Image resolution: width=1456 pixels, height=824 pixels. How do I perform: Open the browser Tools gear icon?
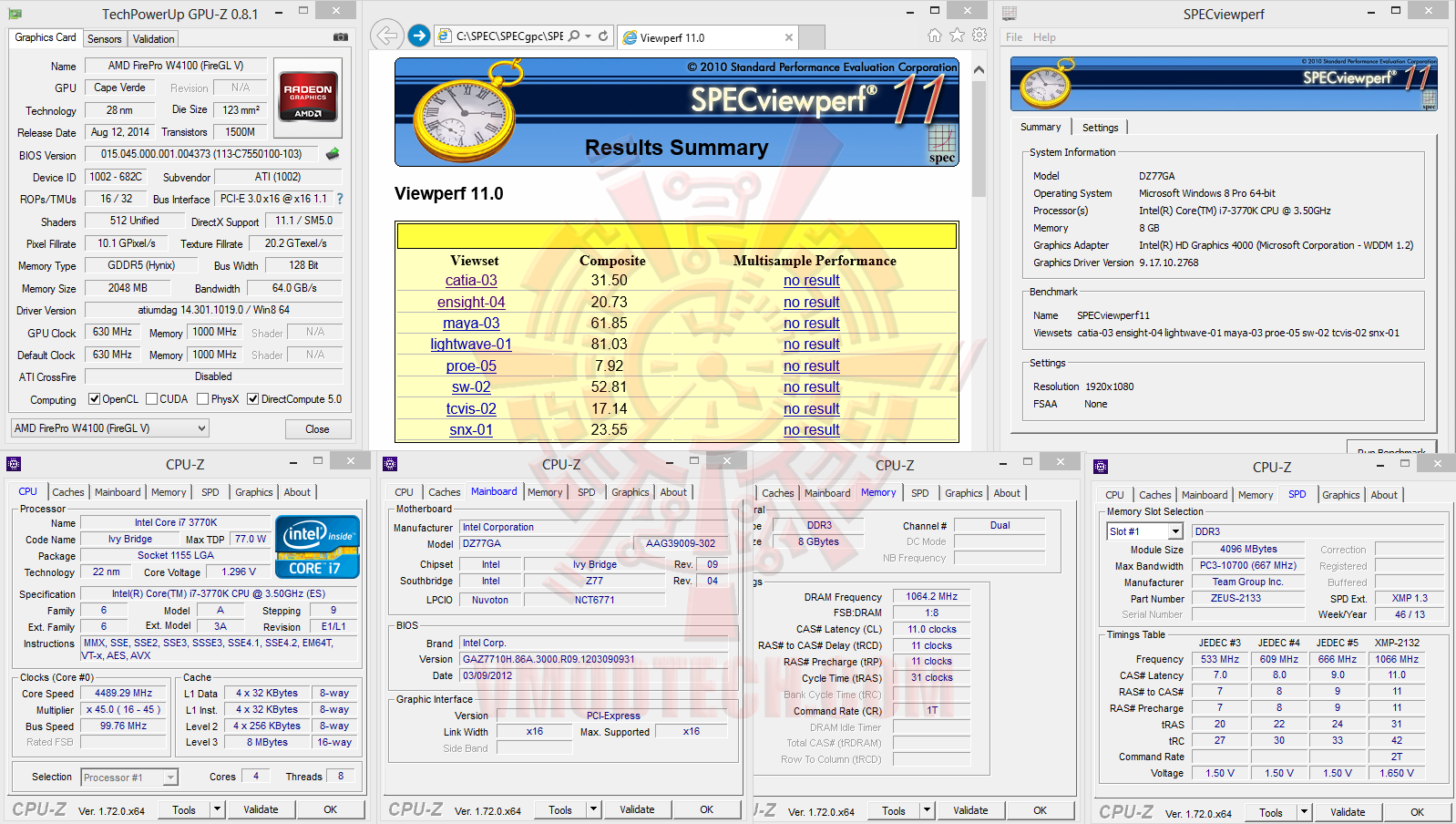[979, 36]
